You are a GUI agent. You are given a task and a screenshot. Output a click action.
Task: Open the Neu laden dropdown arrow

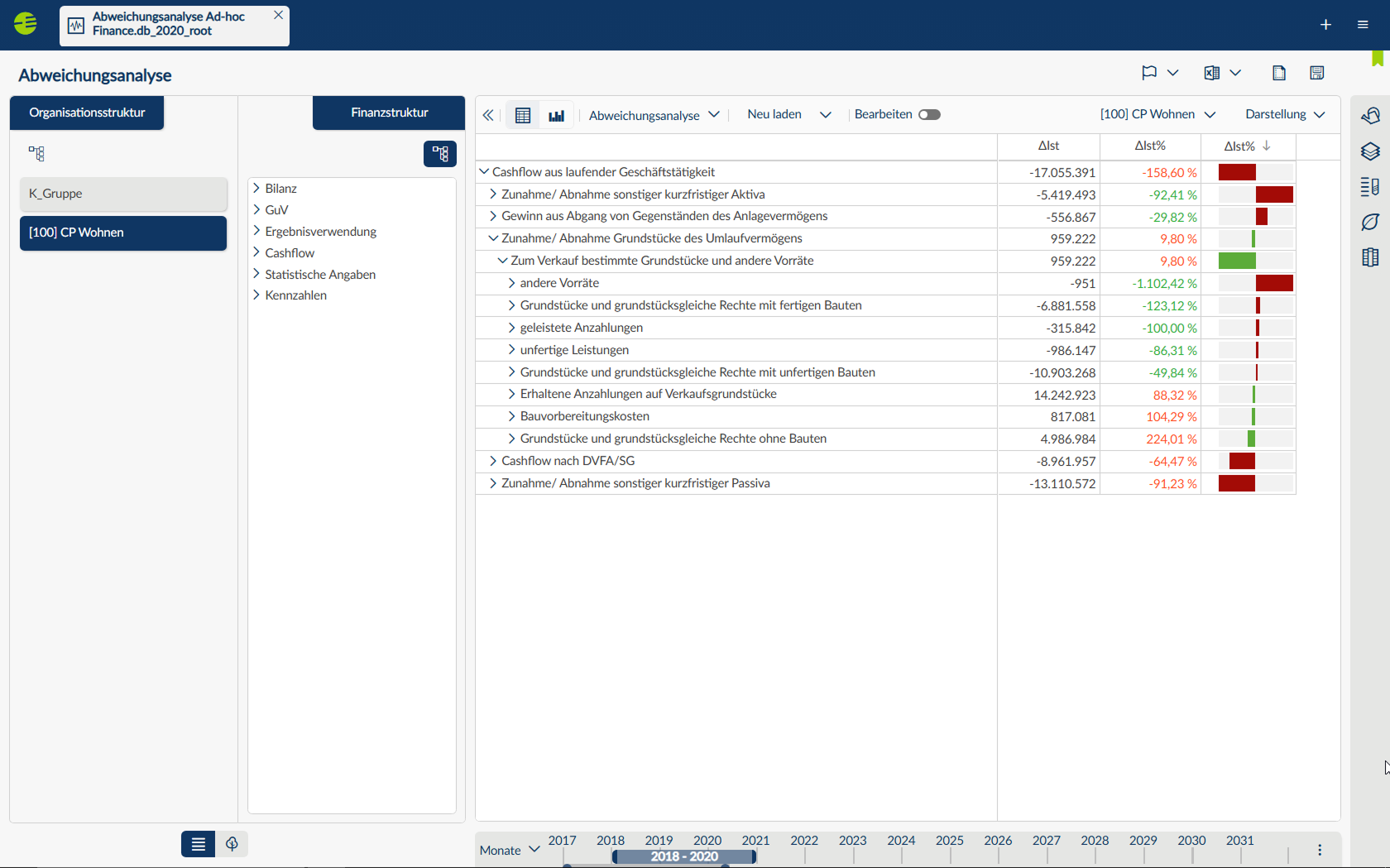click(x=826, y=115)
